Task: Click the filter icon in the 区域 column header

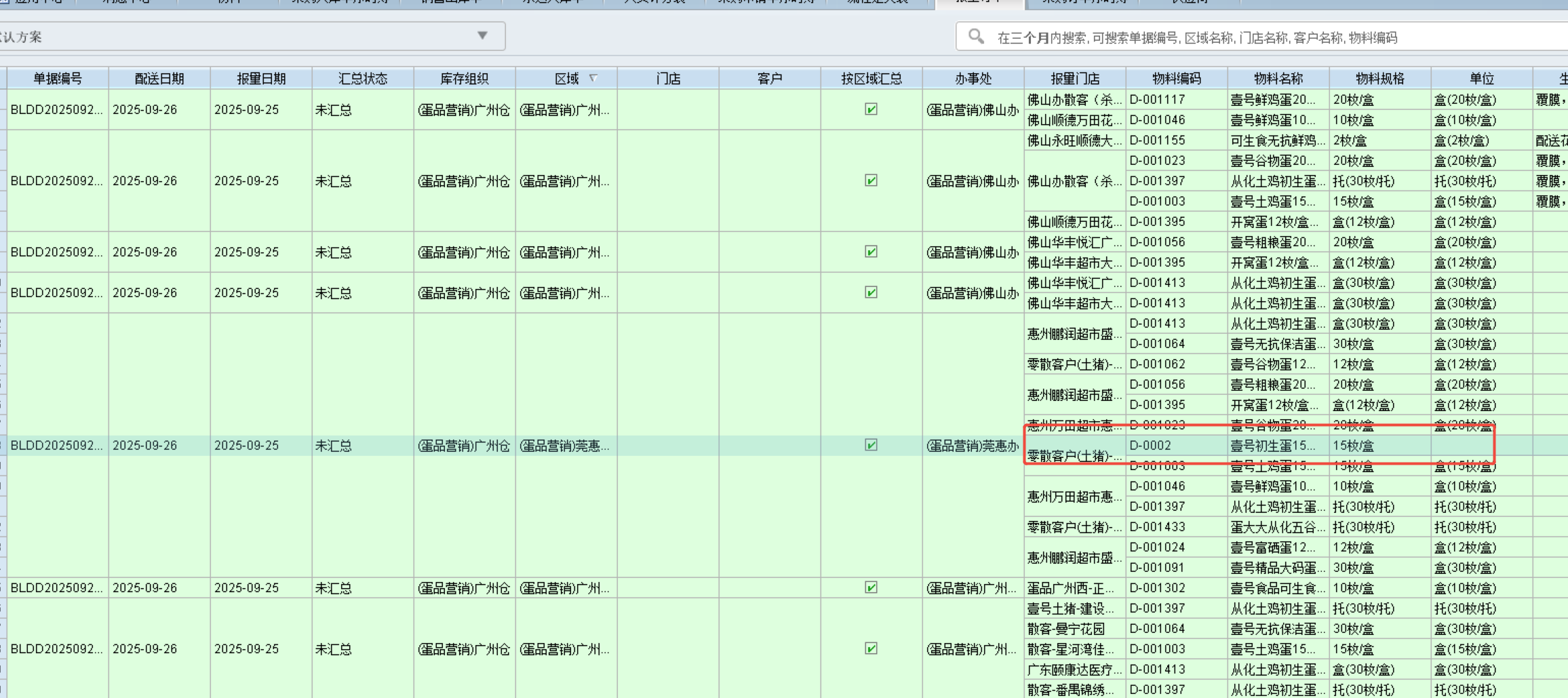Action: [593, 79]
